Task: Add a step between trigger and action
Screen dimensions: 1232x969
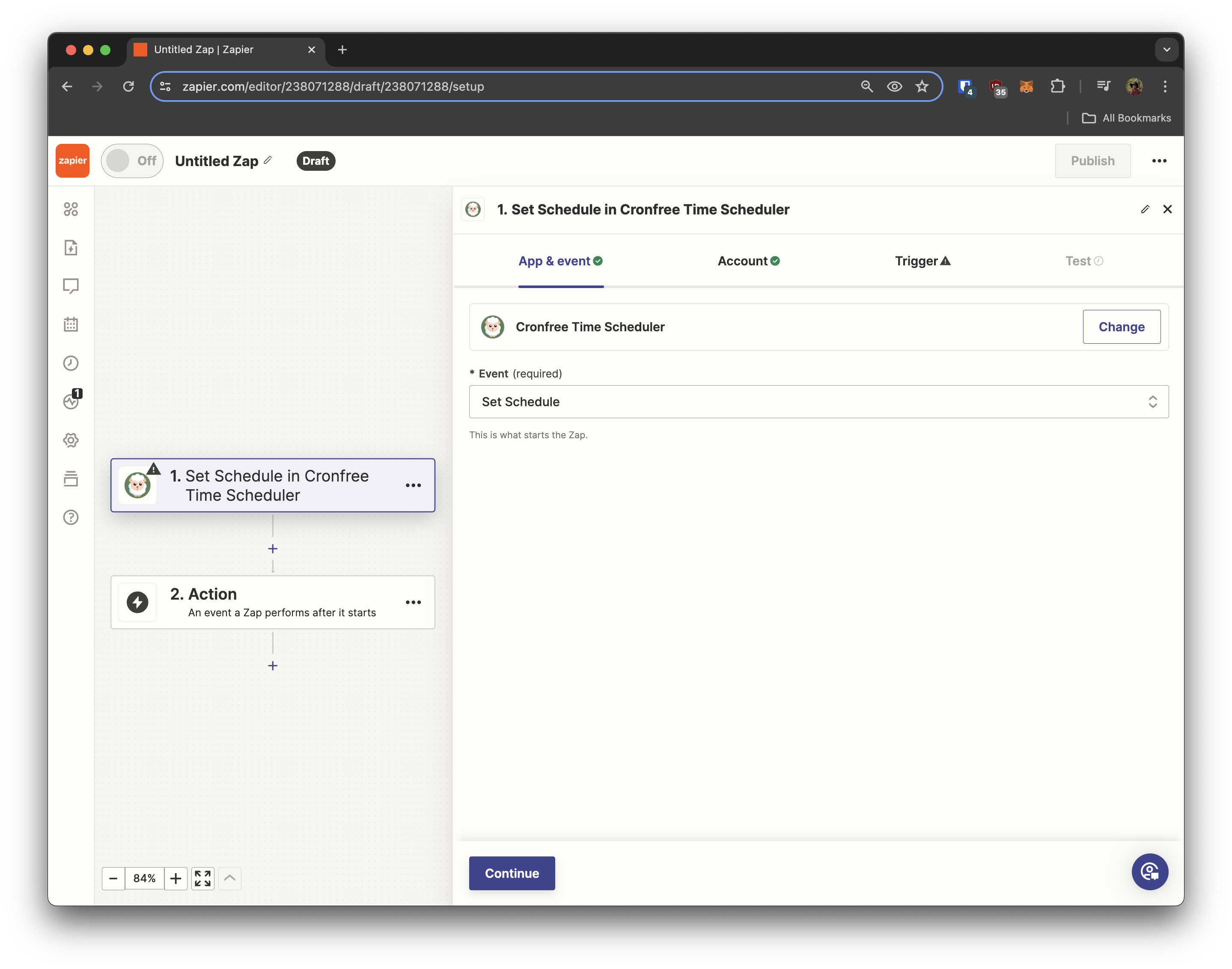Action: (272, 549)
